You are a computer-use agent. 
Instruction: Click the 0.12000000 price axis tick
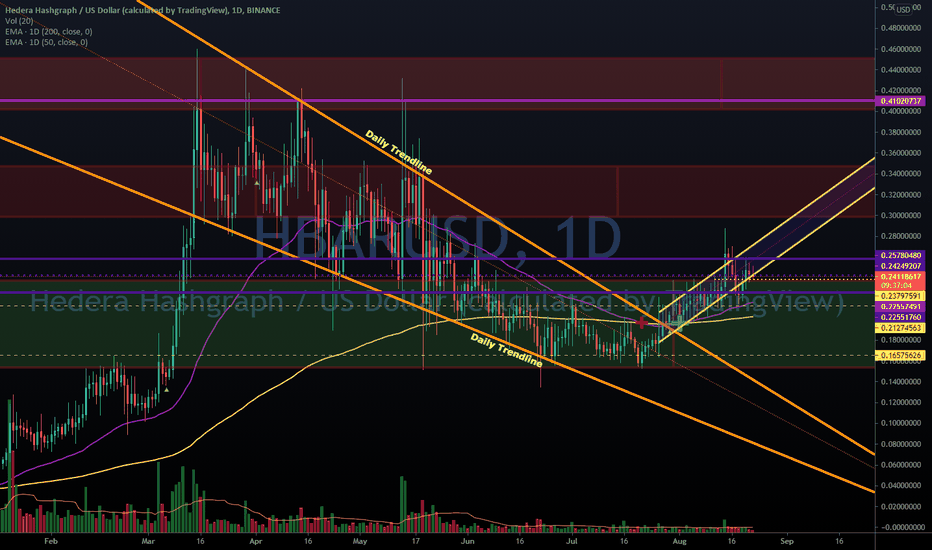901,403
